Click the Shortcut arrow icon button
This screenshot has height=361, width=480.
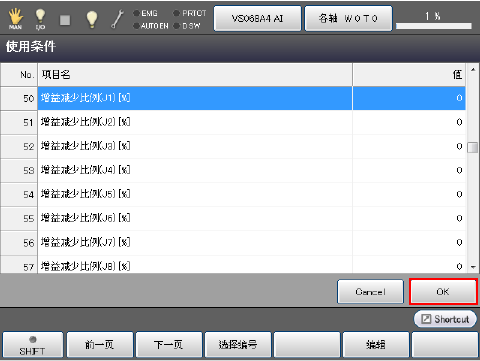coord(445,319)
